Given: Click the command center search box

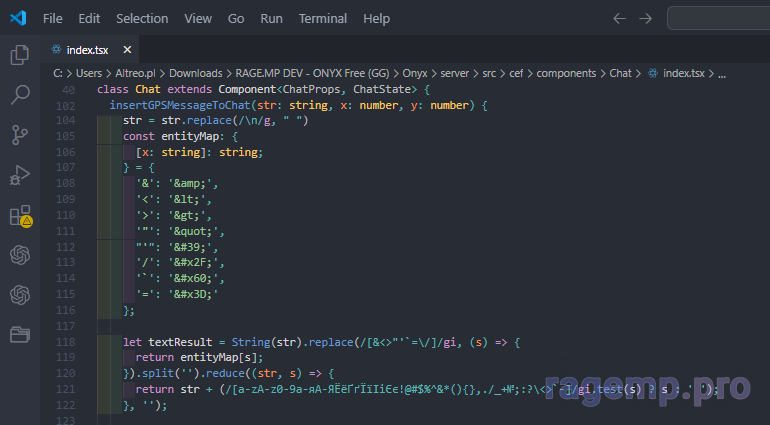Looking at the screenshot, I should coord(718,18).
